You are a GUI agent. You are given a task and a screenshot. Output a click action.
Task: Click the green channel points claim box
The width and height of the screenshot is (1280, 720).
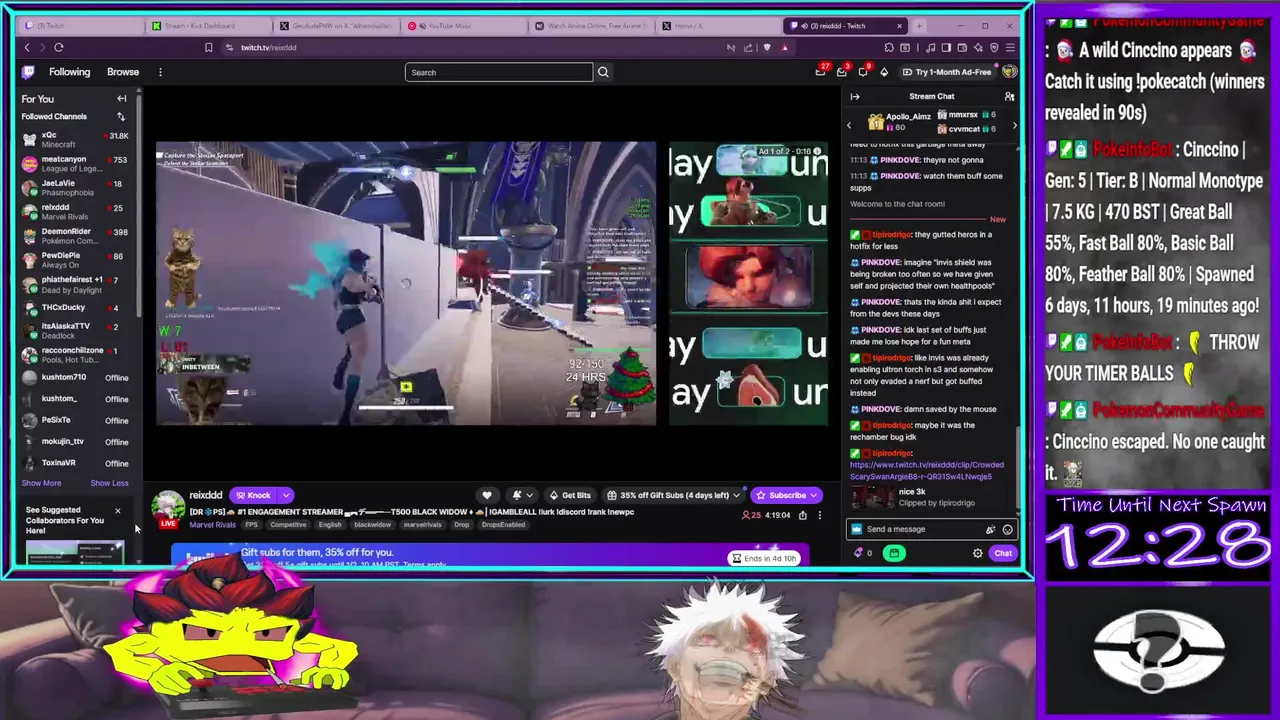click(894, 553)
